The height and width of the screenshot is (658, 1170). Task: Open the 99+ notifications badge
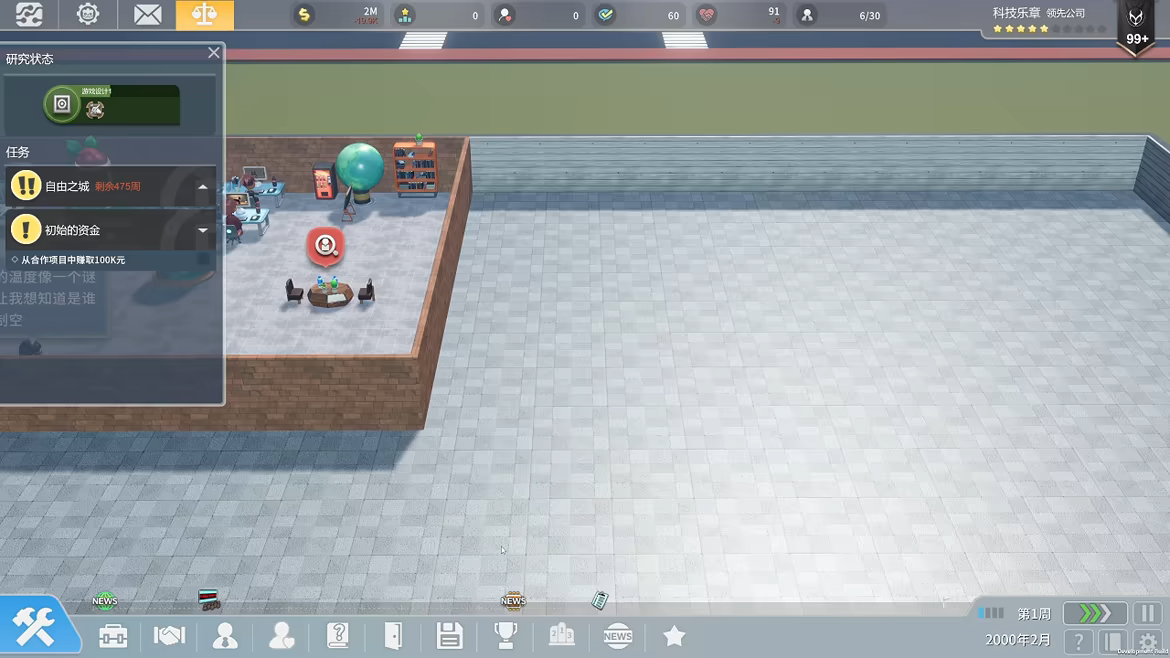pyautogui.click(x=1136, y=27)
